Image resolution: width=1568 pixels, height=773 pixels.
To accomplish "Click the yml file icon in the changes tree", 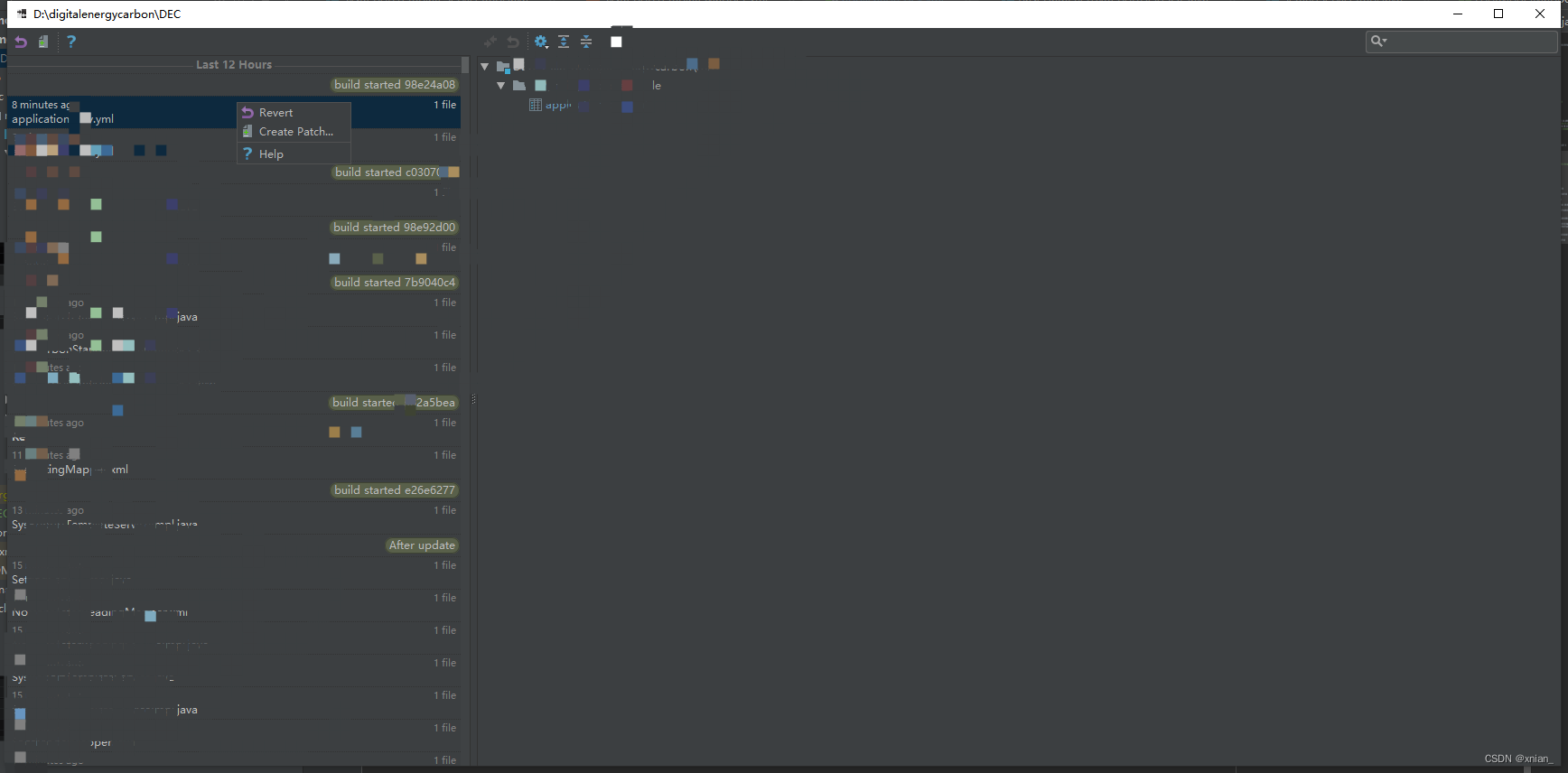I will click(x=536, y=105).
